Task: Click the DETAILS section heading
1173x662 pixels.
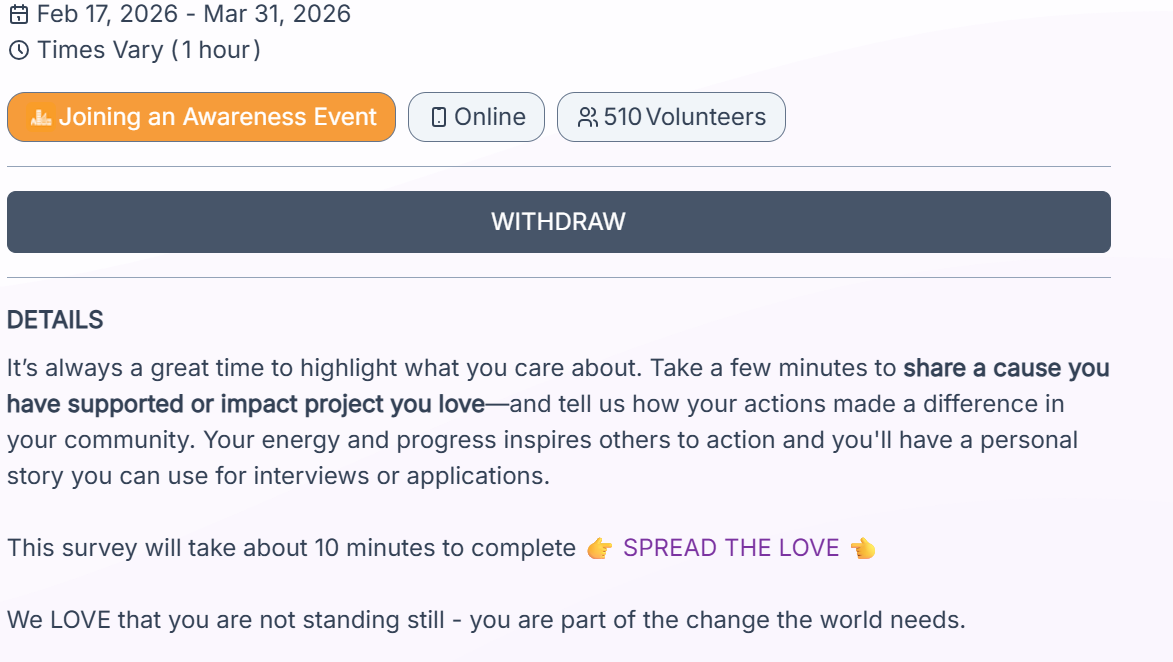Action: click(x=55, y=320)
